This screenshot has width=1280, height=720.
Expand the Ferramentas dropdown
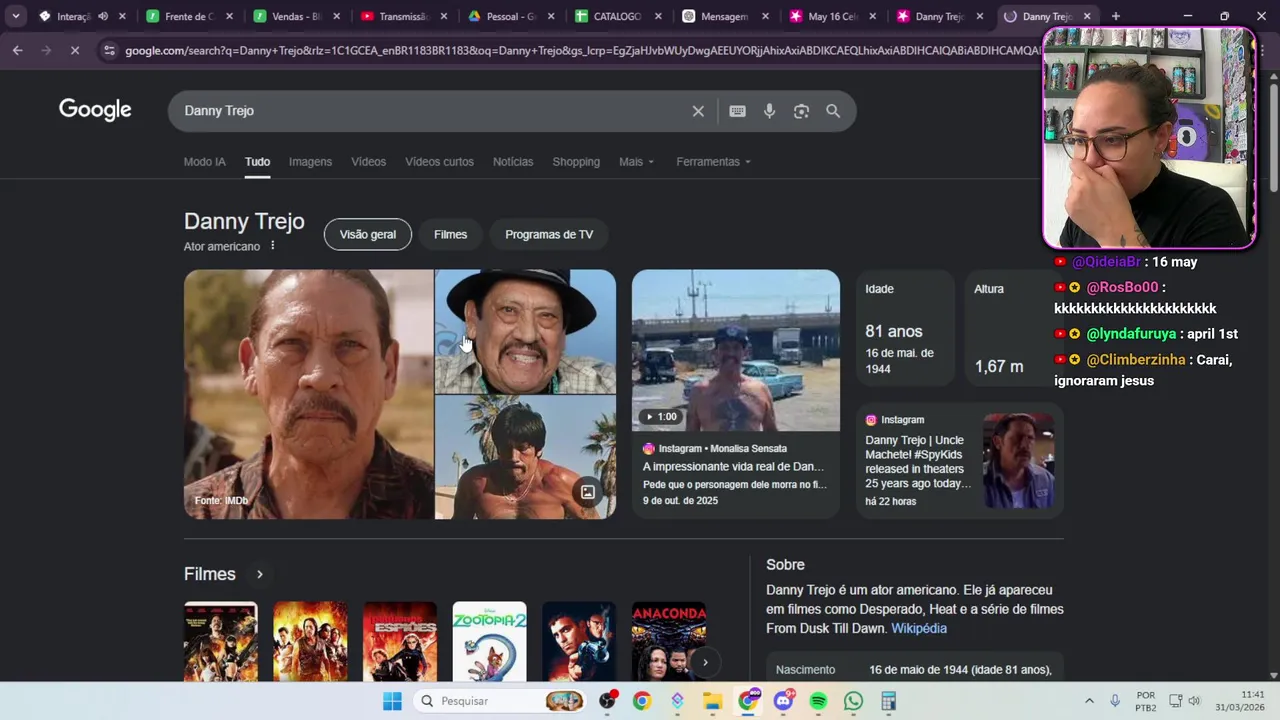tap(713, 162)
